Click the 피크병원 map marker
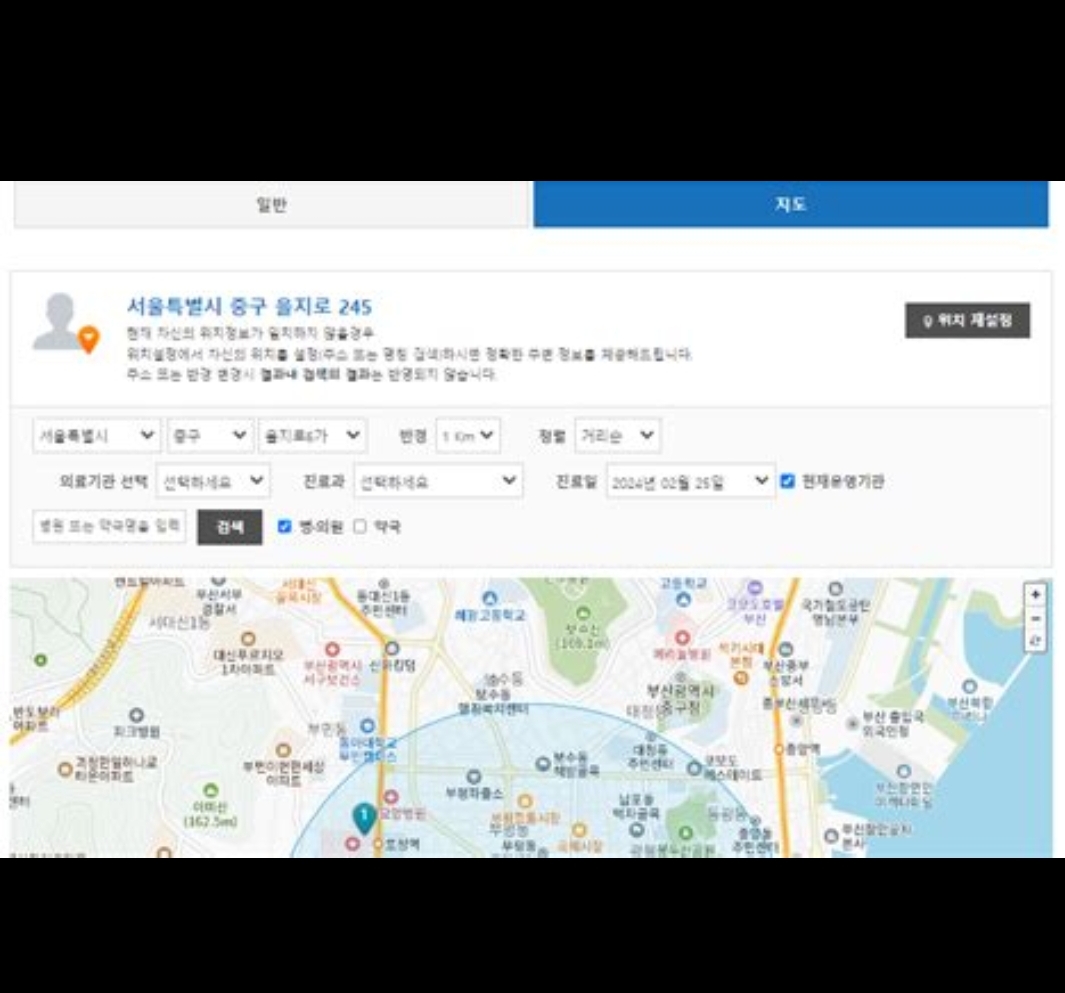 click(x=137, y=715)
